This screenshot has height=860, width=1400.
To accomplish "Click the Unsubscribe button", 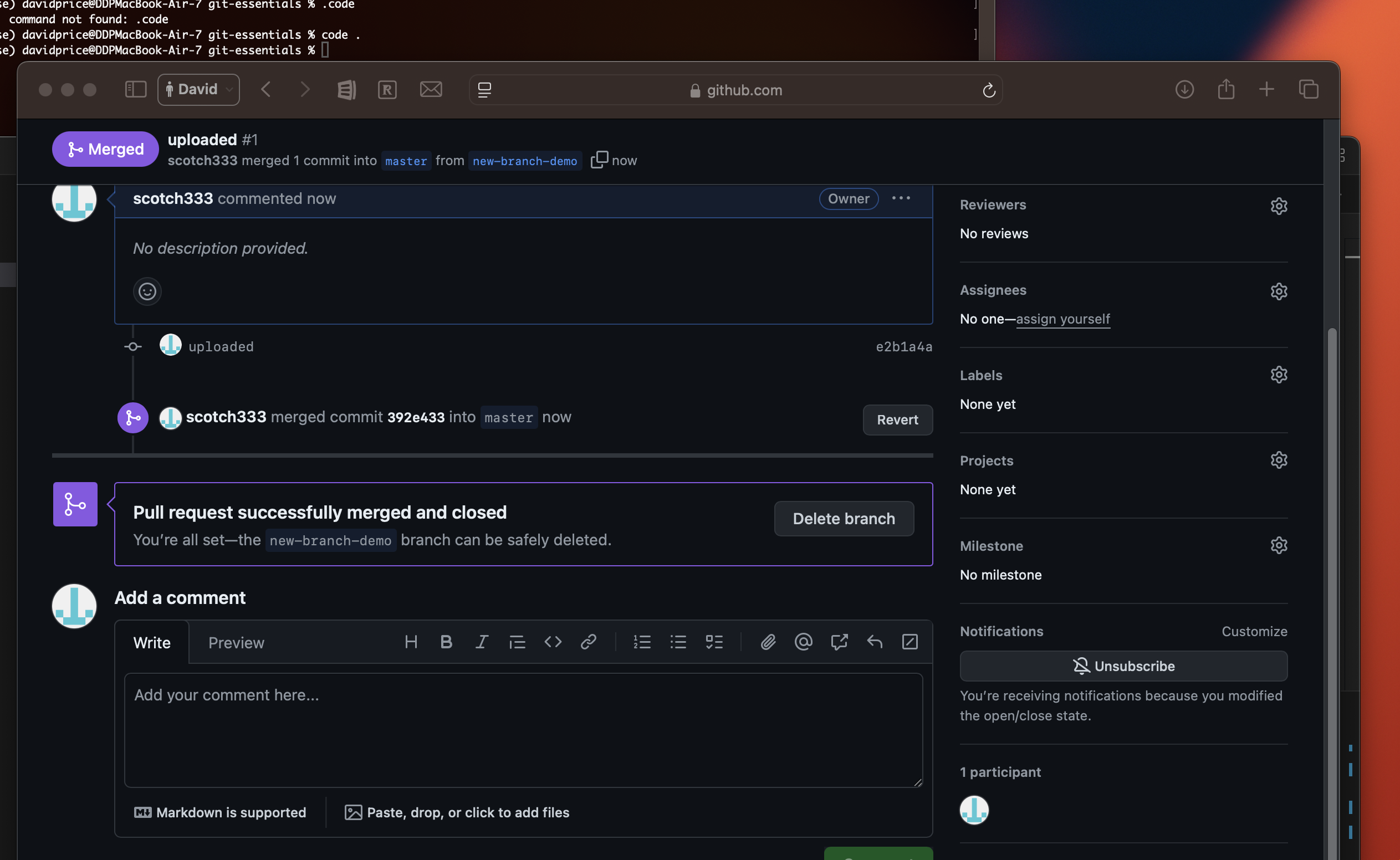I will pos(1123,666).
